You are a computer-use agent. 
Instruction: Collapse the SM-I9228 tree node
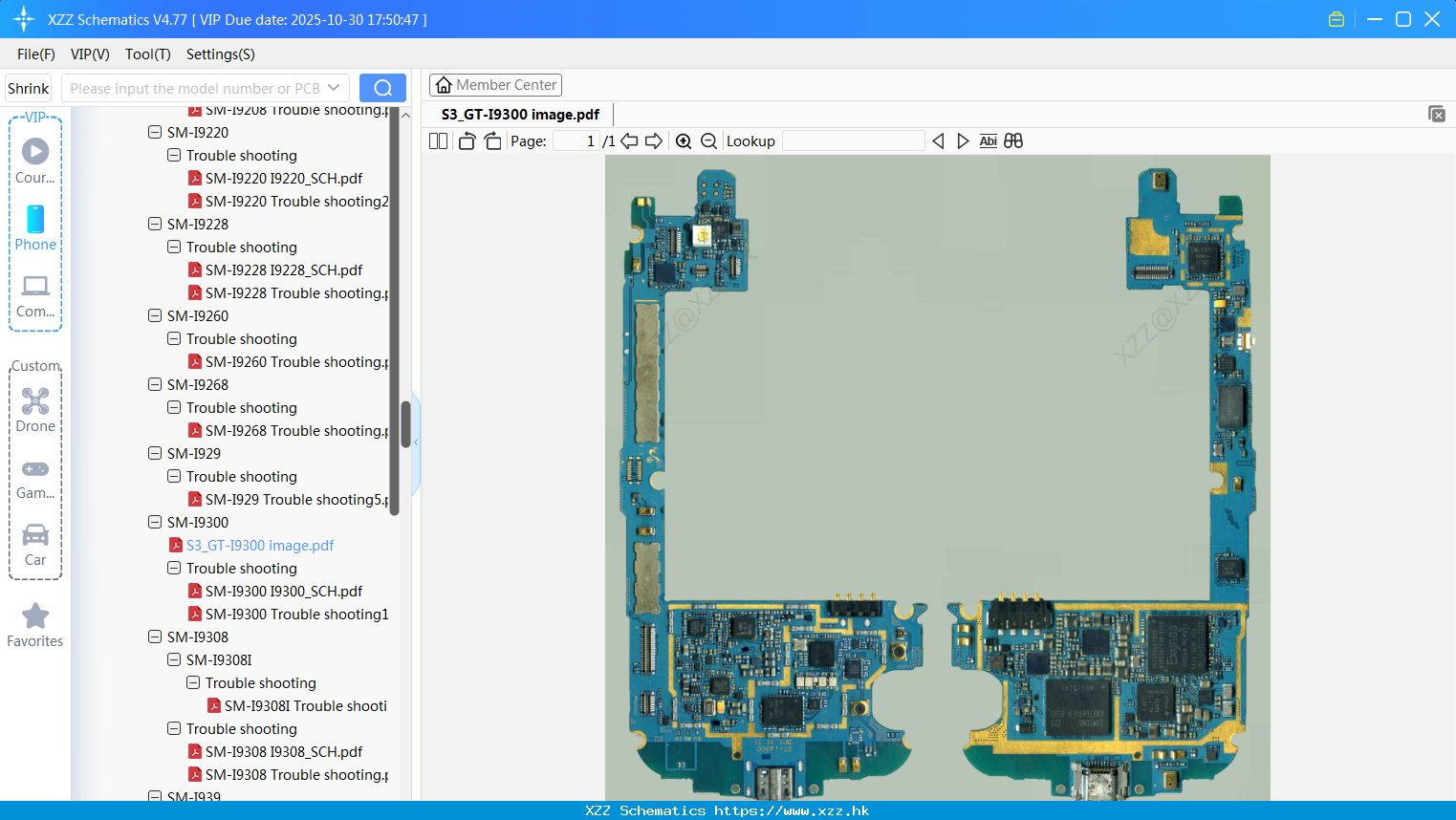pyautogui.click(x=155, y=224)
